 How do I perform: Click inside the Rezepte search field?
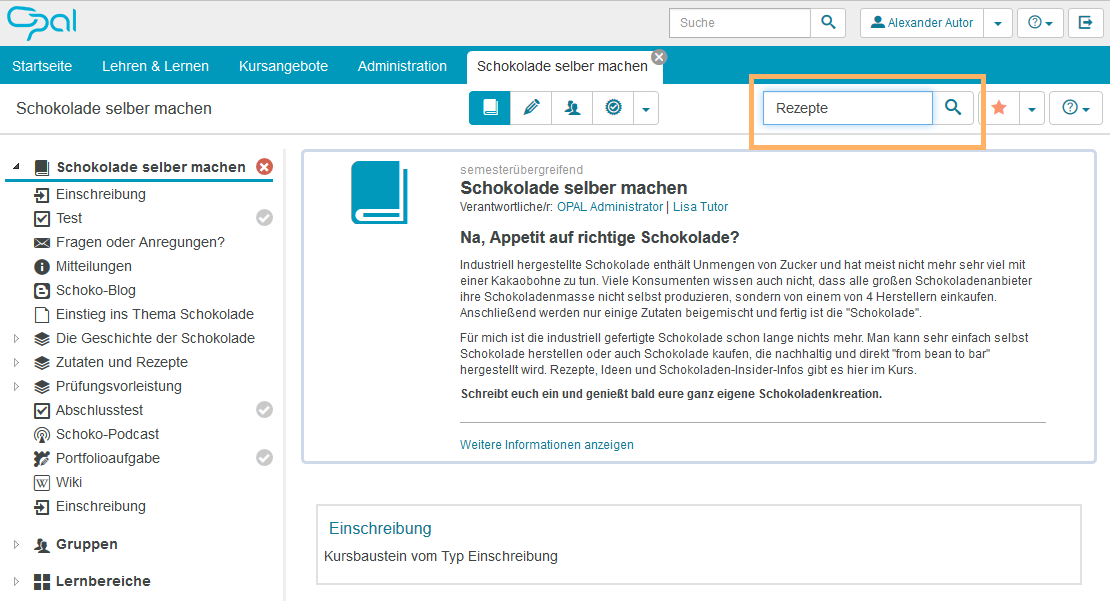tap(847, 106)
